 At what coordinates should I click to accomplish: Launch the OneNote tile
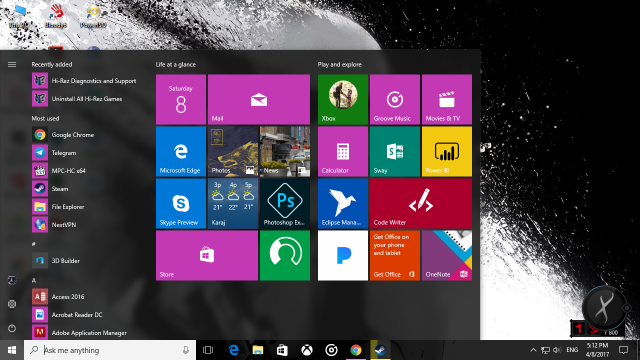pos(447,256)
